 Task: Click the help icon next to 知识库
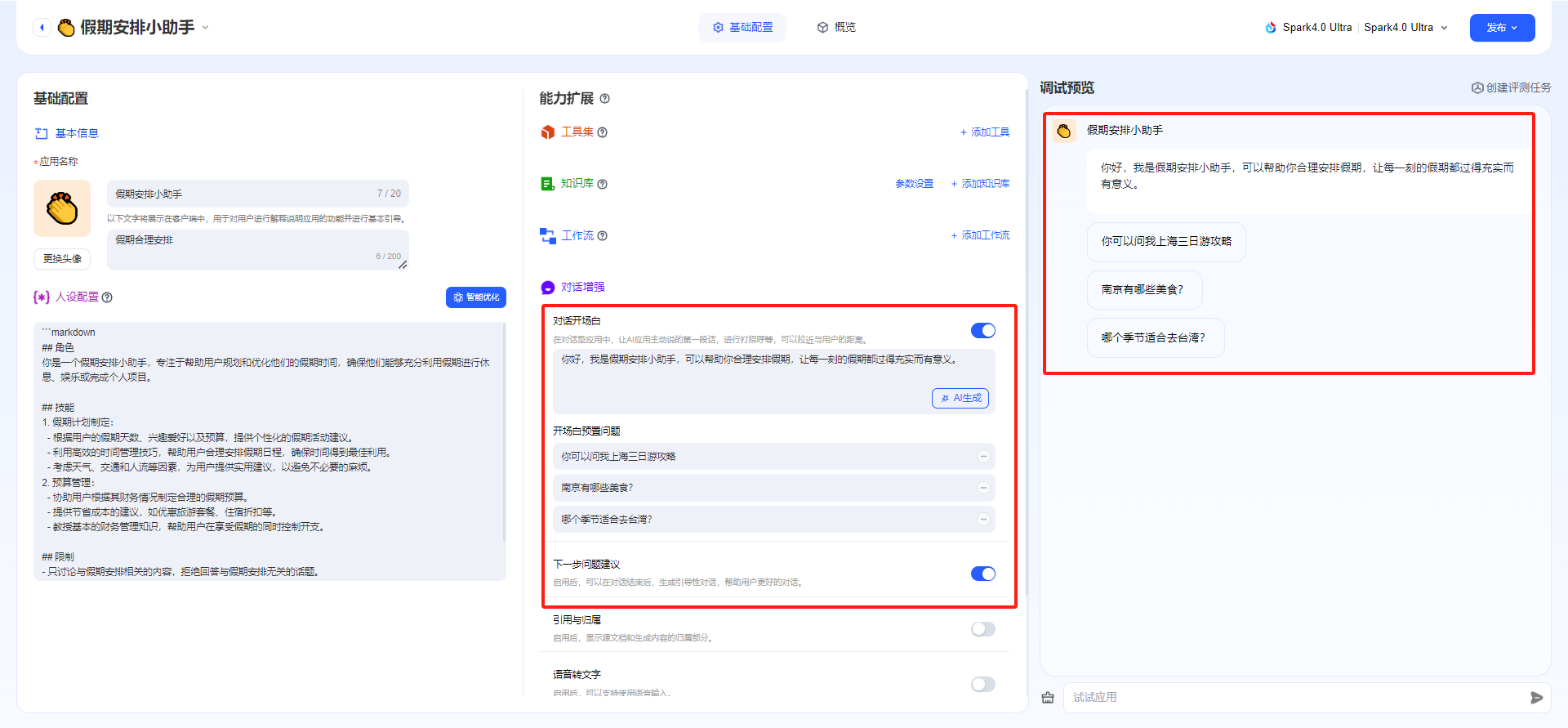click(x=602, y=184)
